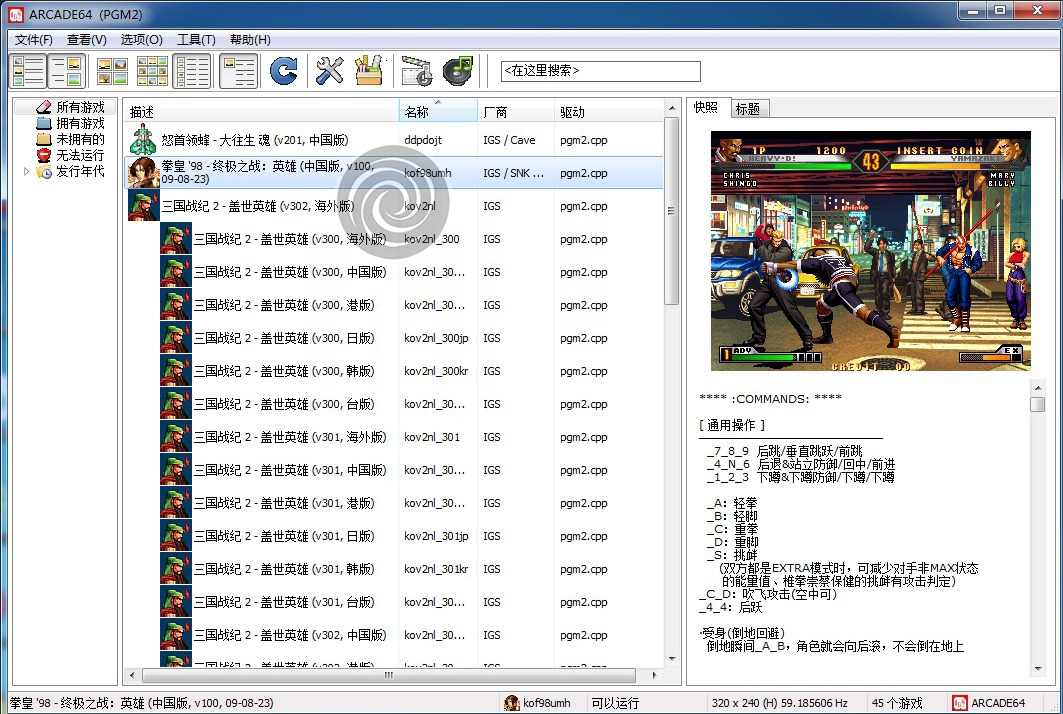Toggle the folder list pane toolbar button
This screenshot has height=714, width=1063.
click(x=28, y=71)
